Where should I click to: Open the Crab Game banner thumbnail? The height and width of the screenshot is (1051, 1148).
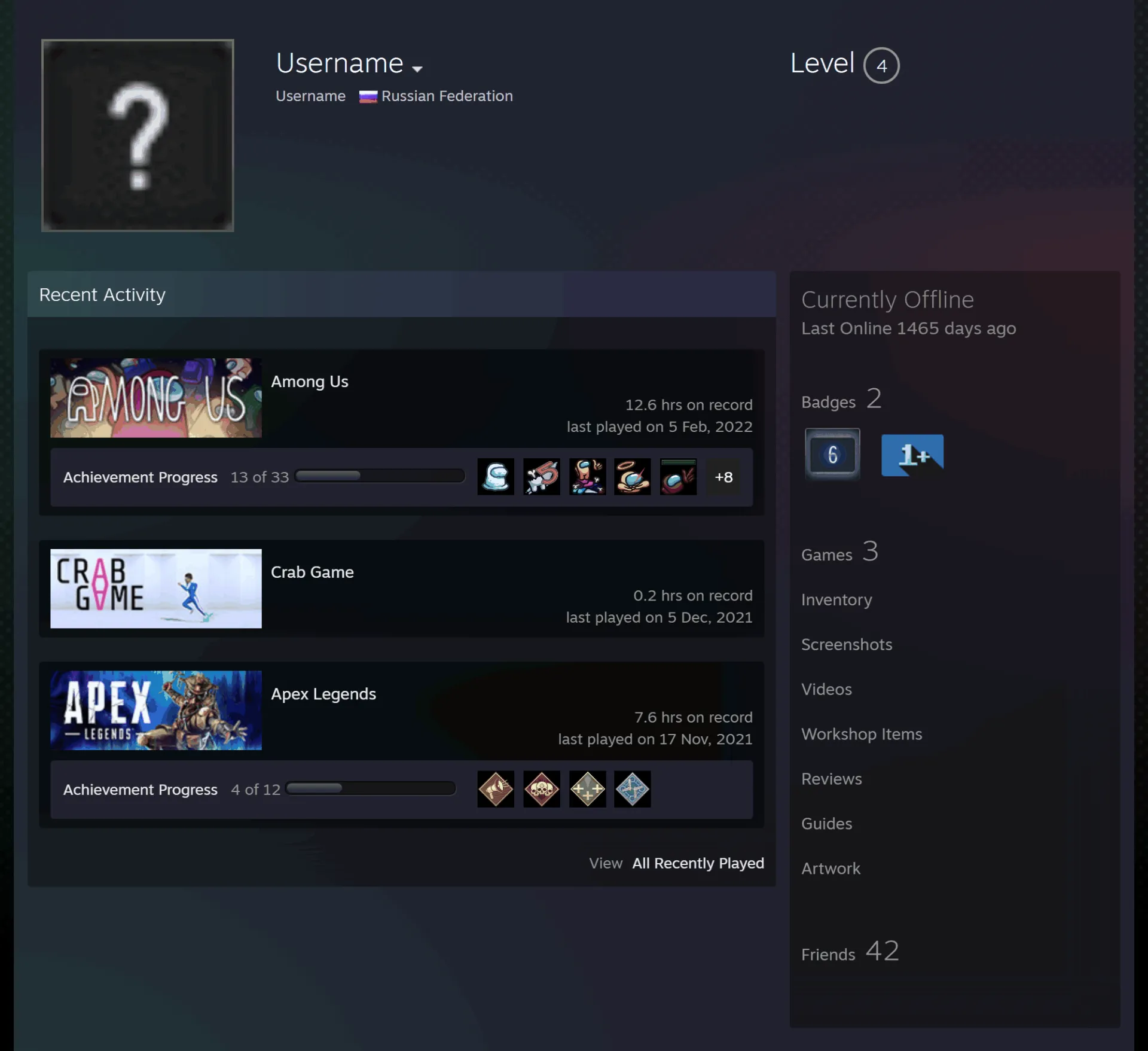[156, 589]
